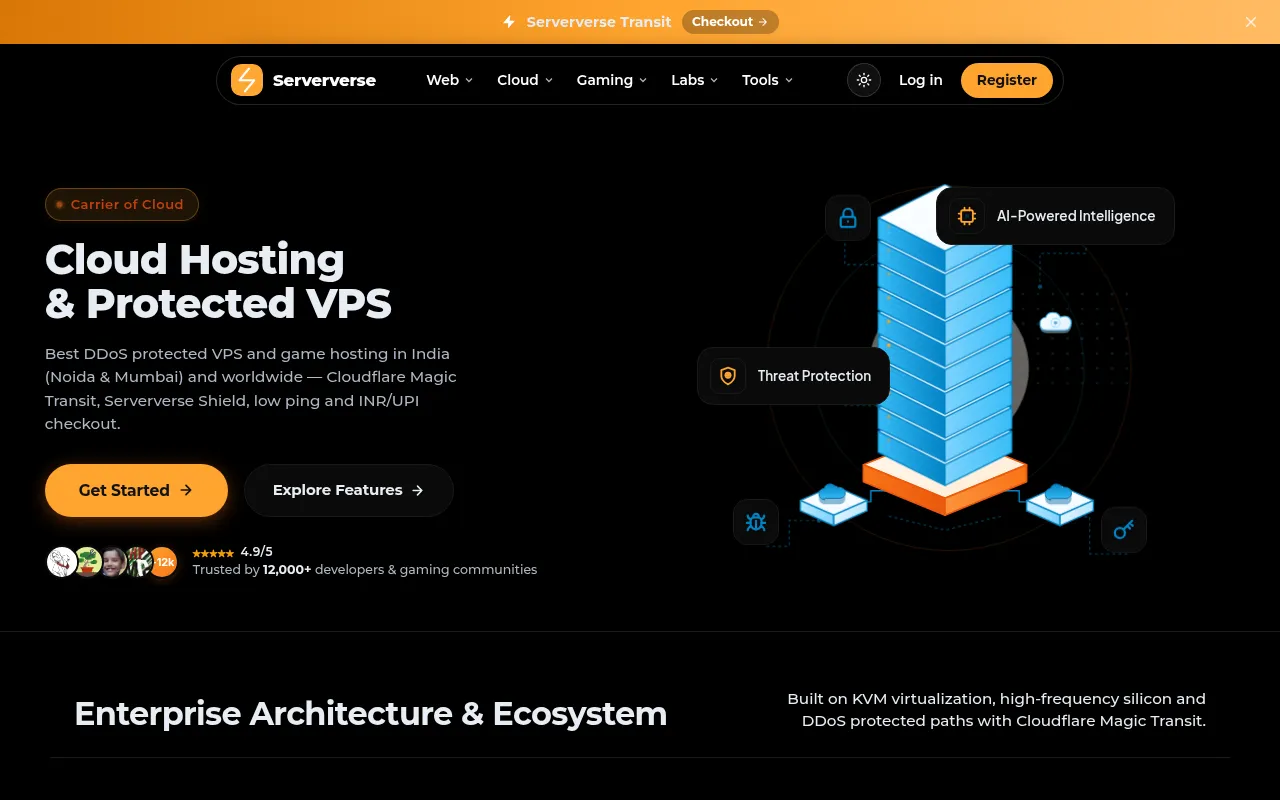The image size is (1280, 800).
Task: Click the Checkout button in banner
Action: click(730, 22)
